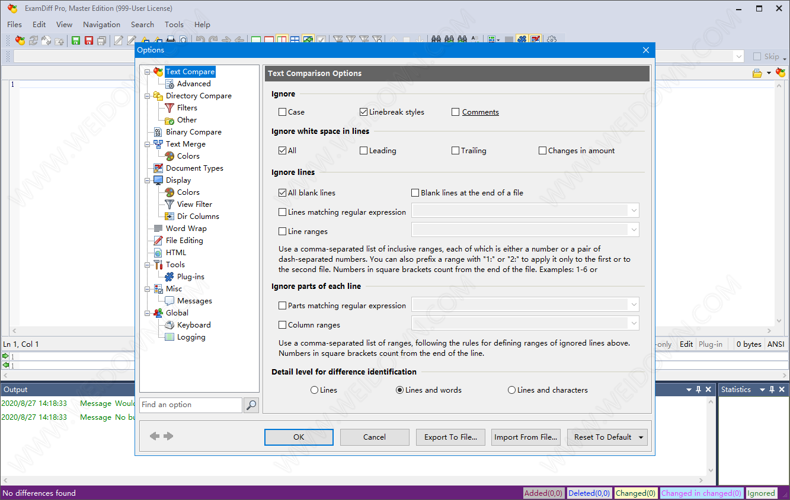Screen dimensions: 790x500
Task: Open the Comments link
Action: (480, 112)
